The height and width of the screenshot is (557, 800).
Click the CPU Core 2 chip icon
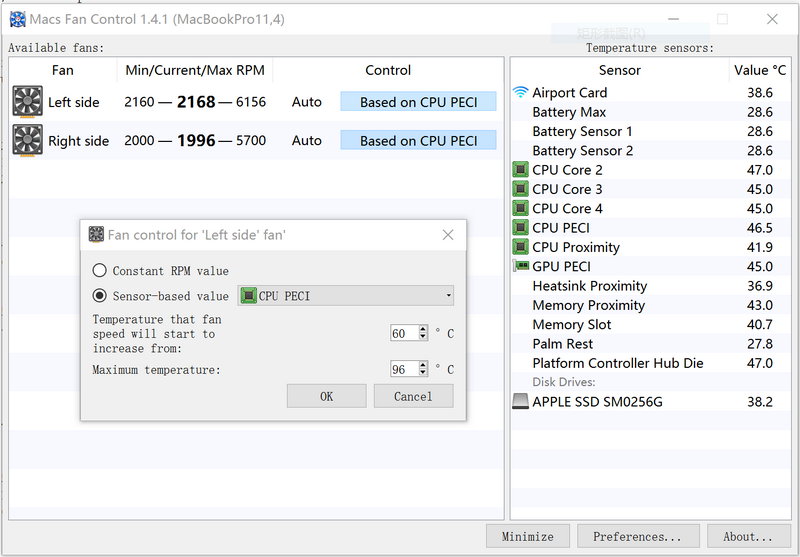[x=520, y=170]
